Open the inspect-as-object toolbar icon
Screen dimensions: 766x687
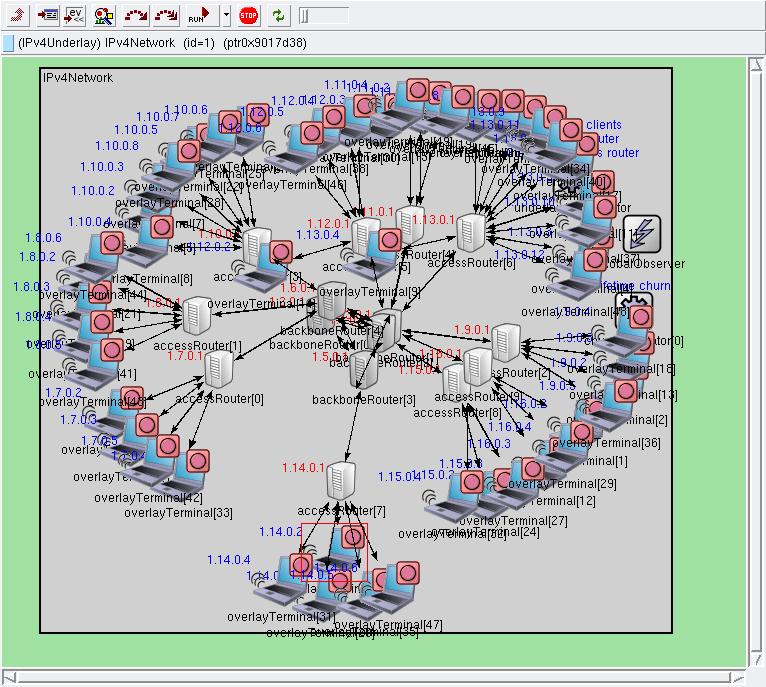[x=47, y=15]
